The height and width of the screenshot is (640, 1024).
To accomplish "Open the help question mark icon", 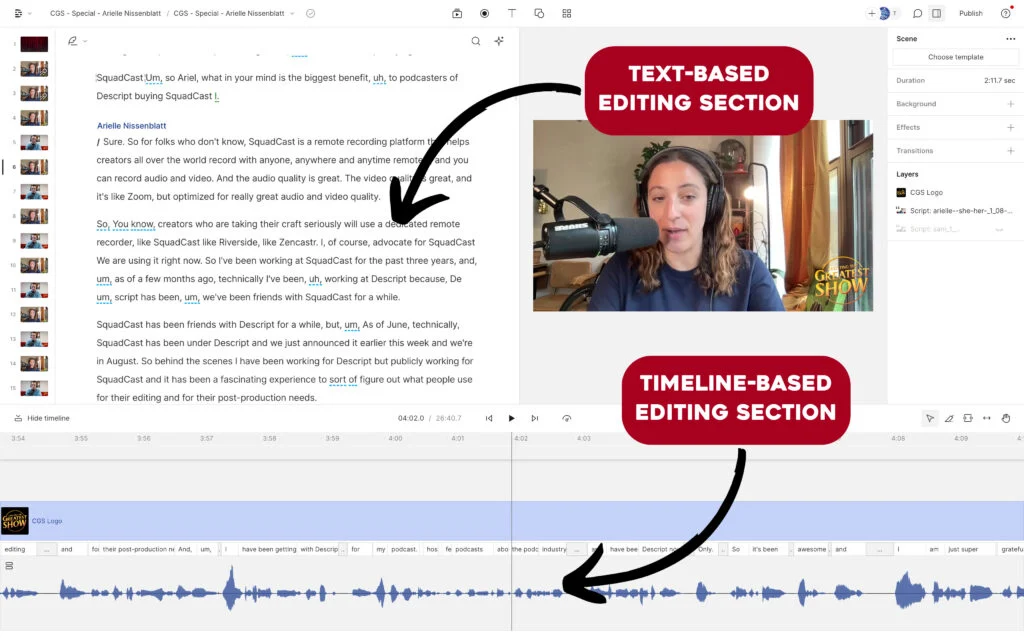I will pyautogui.click(x=1006, y=13).
